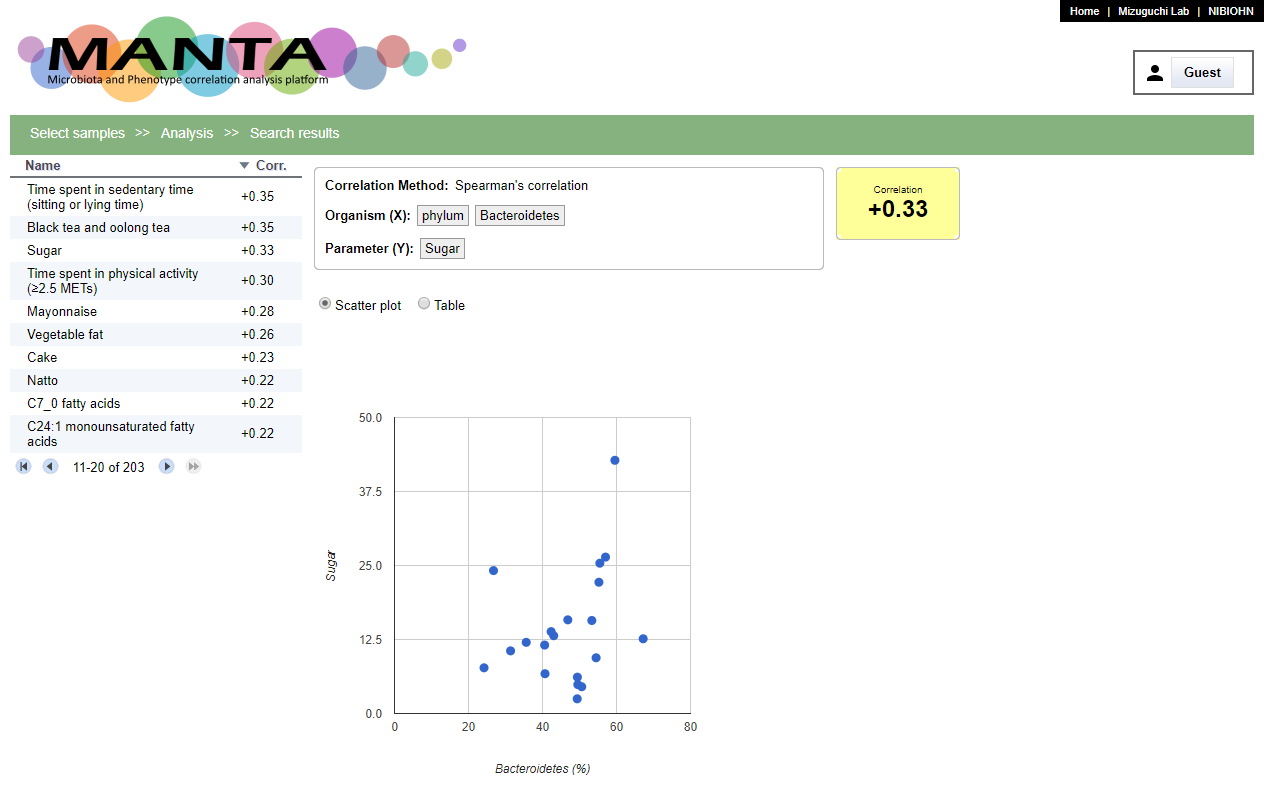
Task: Click the 11-20 of 203 page indicator
Action: click(108, 467)
